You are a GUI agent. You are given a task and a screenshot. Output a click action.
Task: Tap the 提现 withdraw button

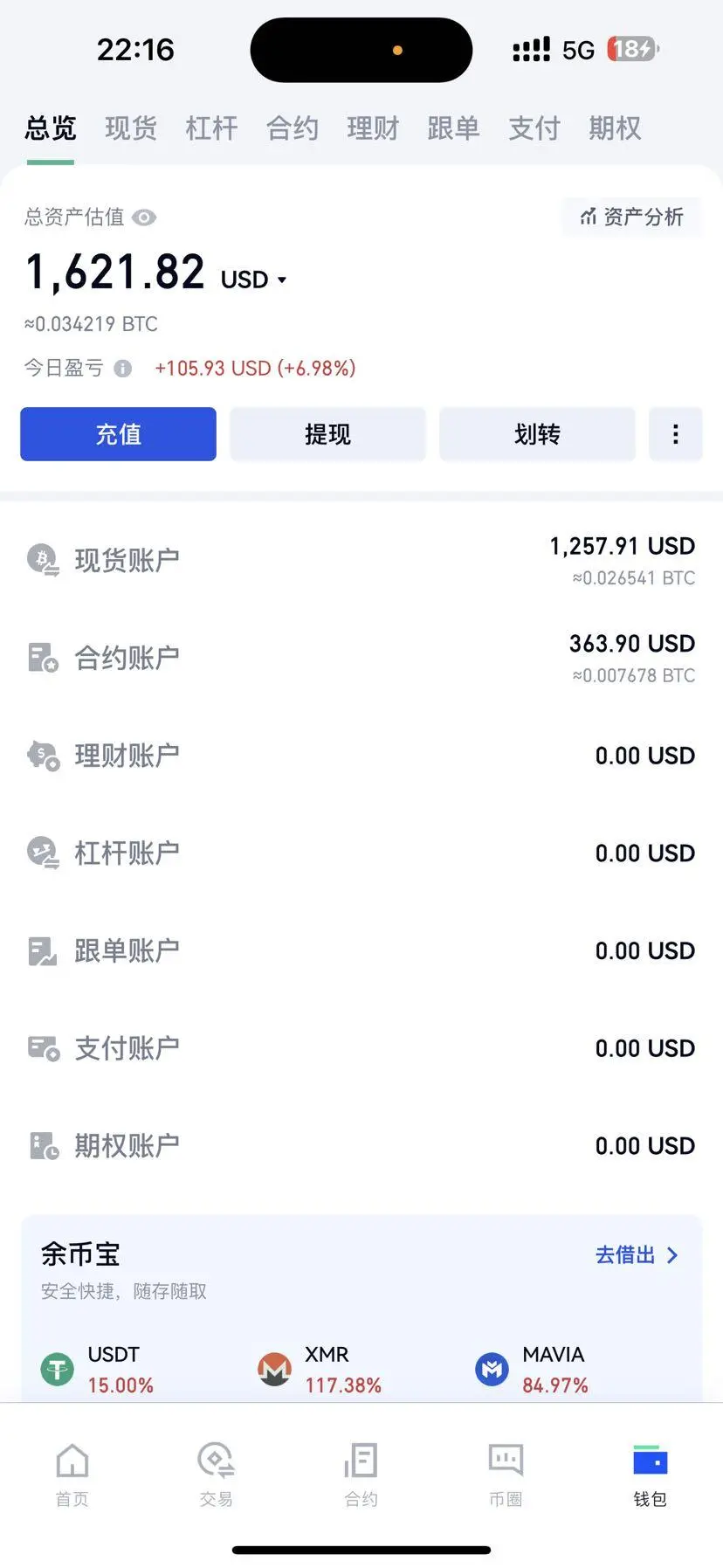point(327,434)
